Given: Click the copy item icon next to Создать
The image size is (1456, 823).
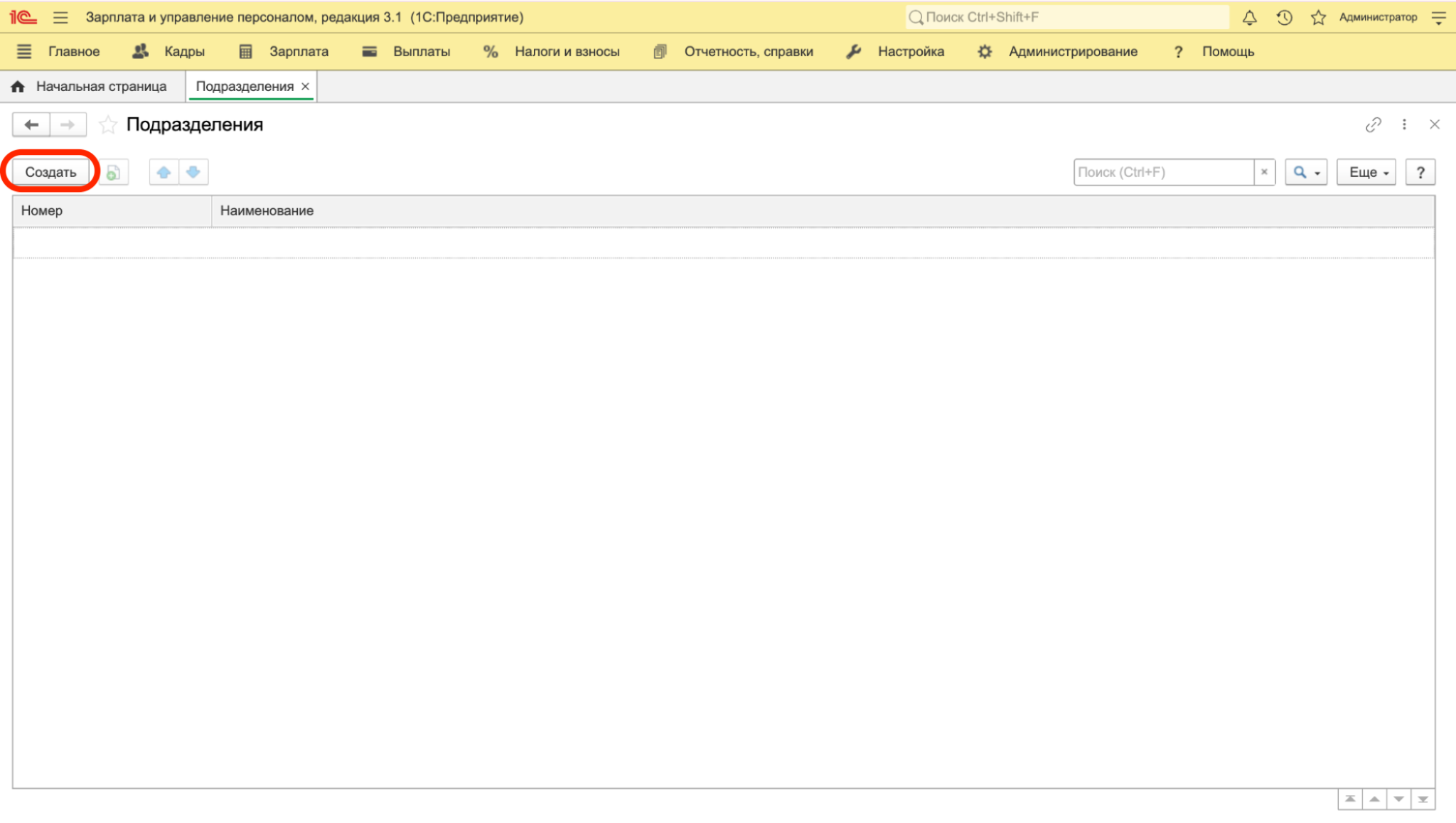Looking at the screenshot, I should point(113,172).
